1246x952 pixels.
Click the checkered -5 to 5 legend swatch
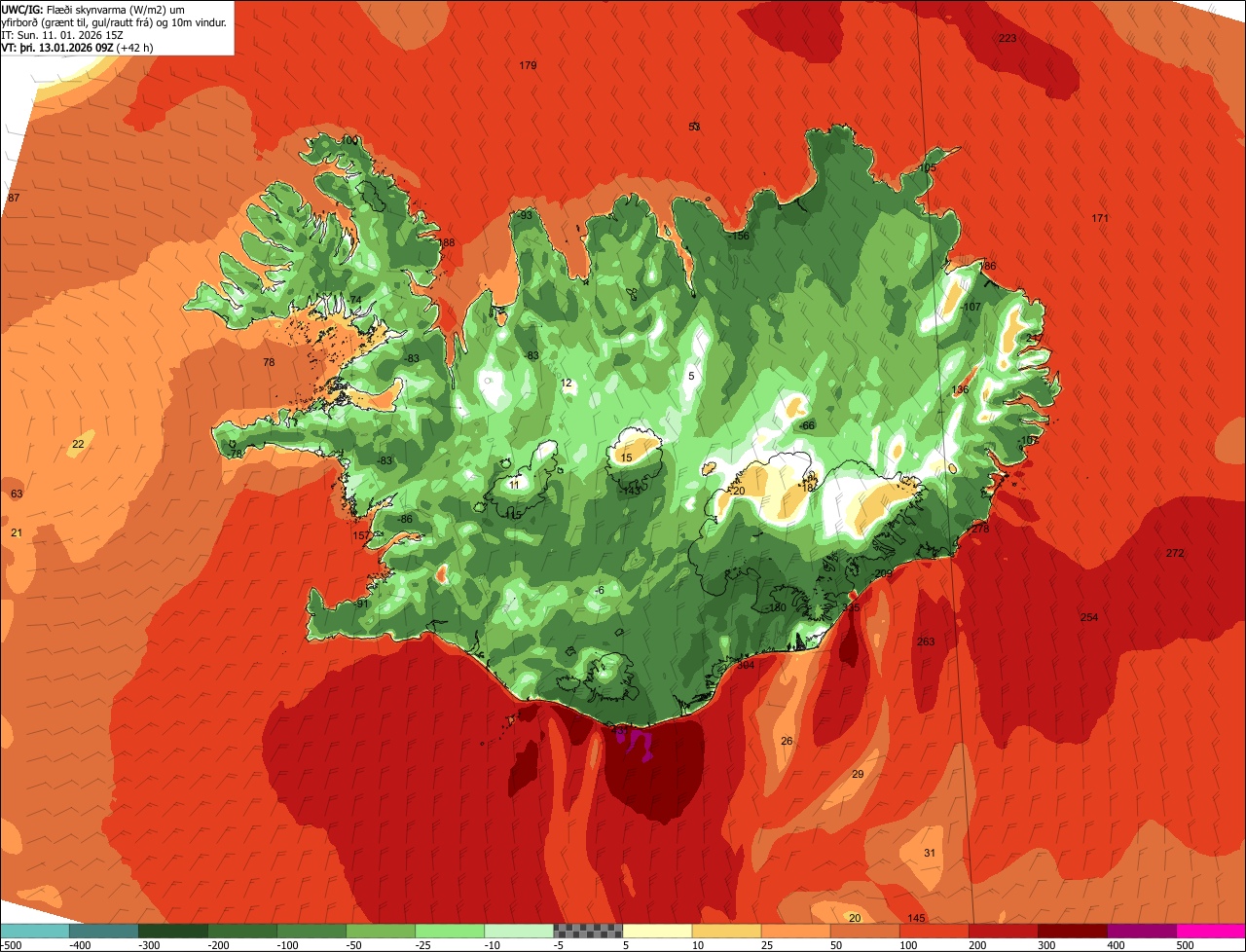(588, 931)
